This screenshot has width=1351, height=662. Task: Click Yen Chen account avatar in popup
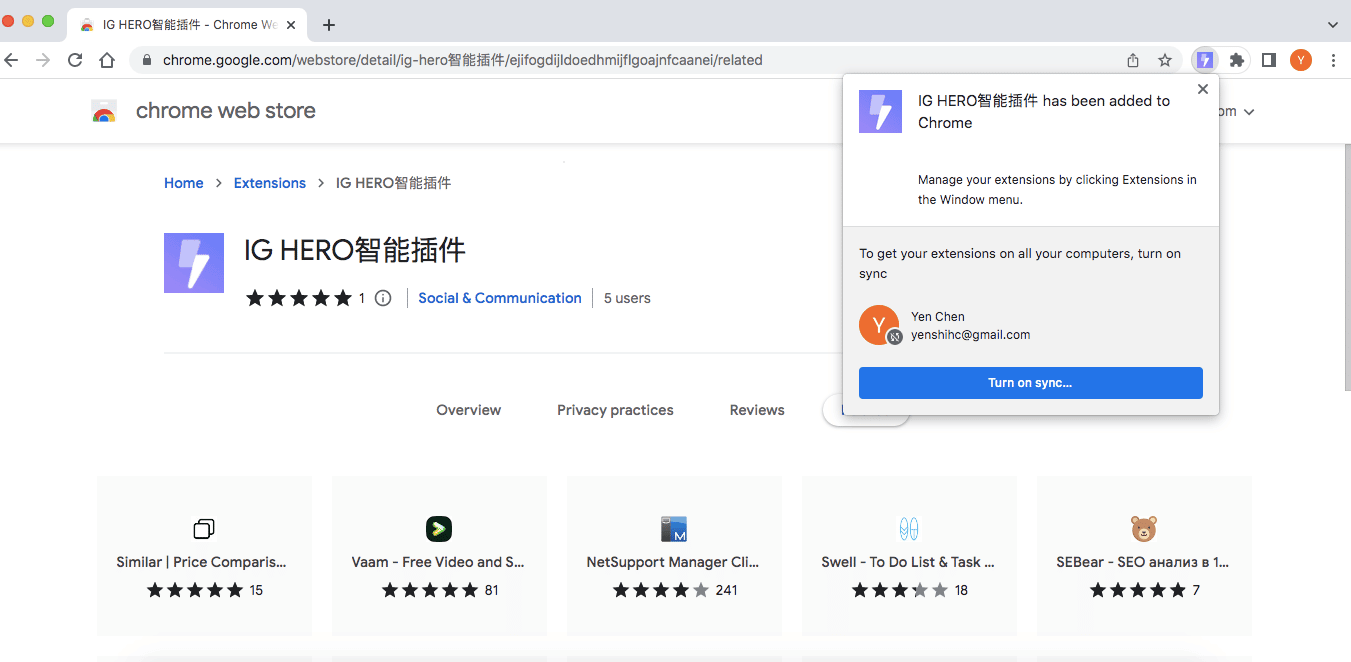tap(879, 325)
